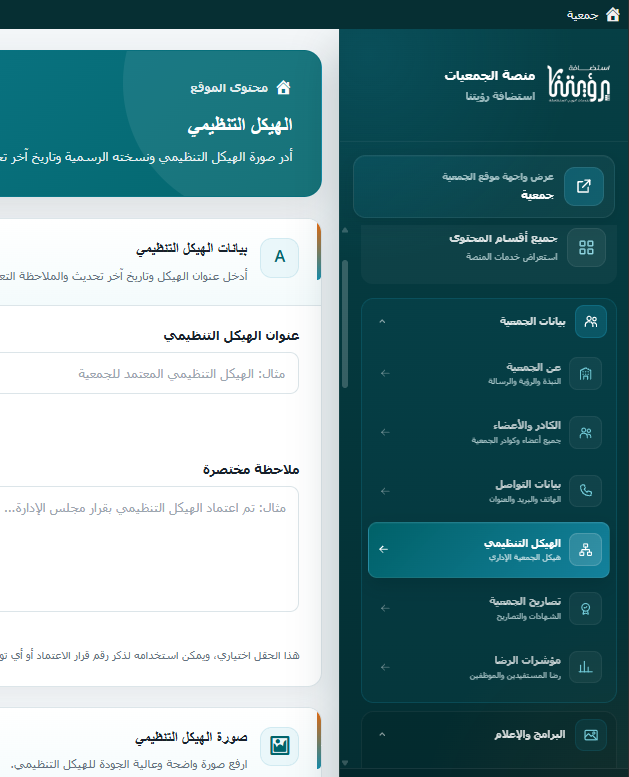Screen dimensions: 629x777
Task: Click استضافة رؤيتنا subtitle text
Action: pos(500,96)
